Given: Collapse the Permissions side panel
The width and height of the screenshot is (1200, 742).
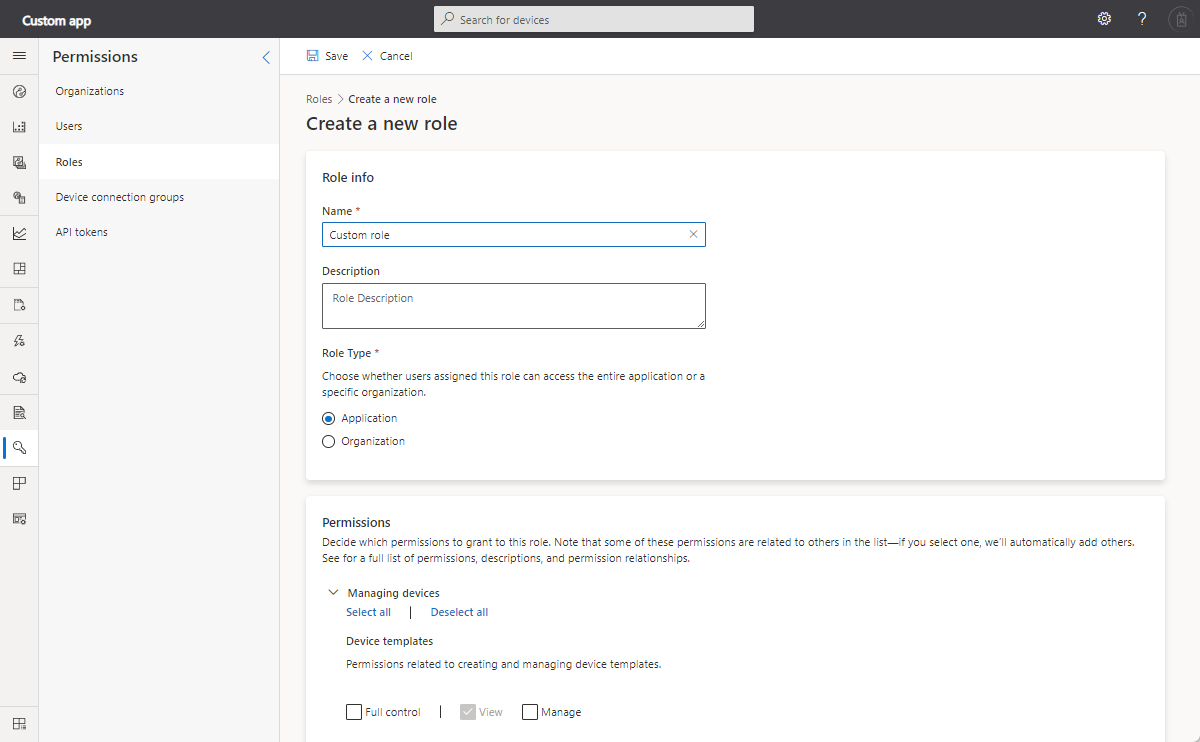Looking at the screenshot, I should 266,58.
